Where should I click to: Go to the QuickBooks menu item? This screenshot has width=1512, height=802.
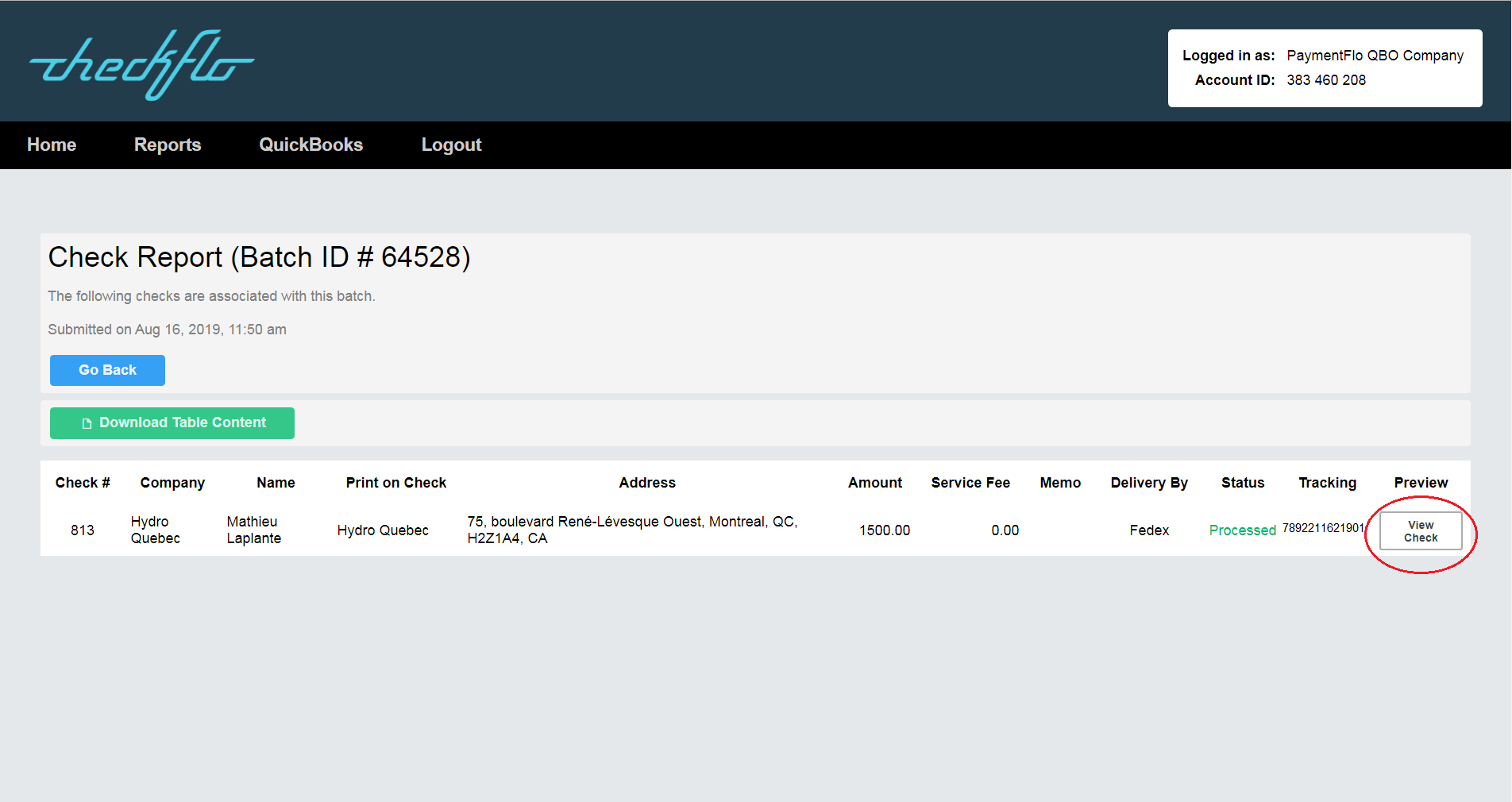pos(310,145)
